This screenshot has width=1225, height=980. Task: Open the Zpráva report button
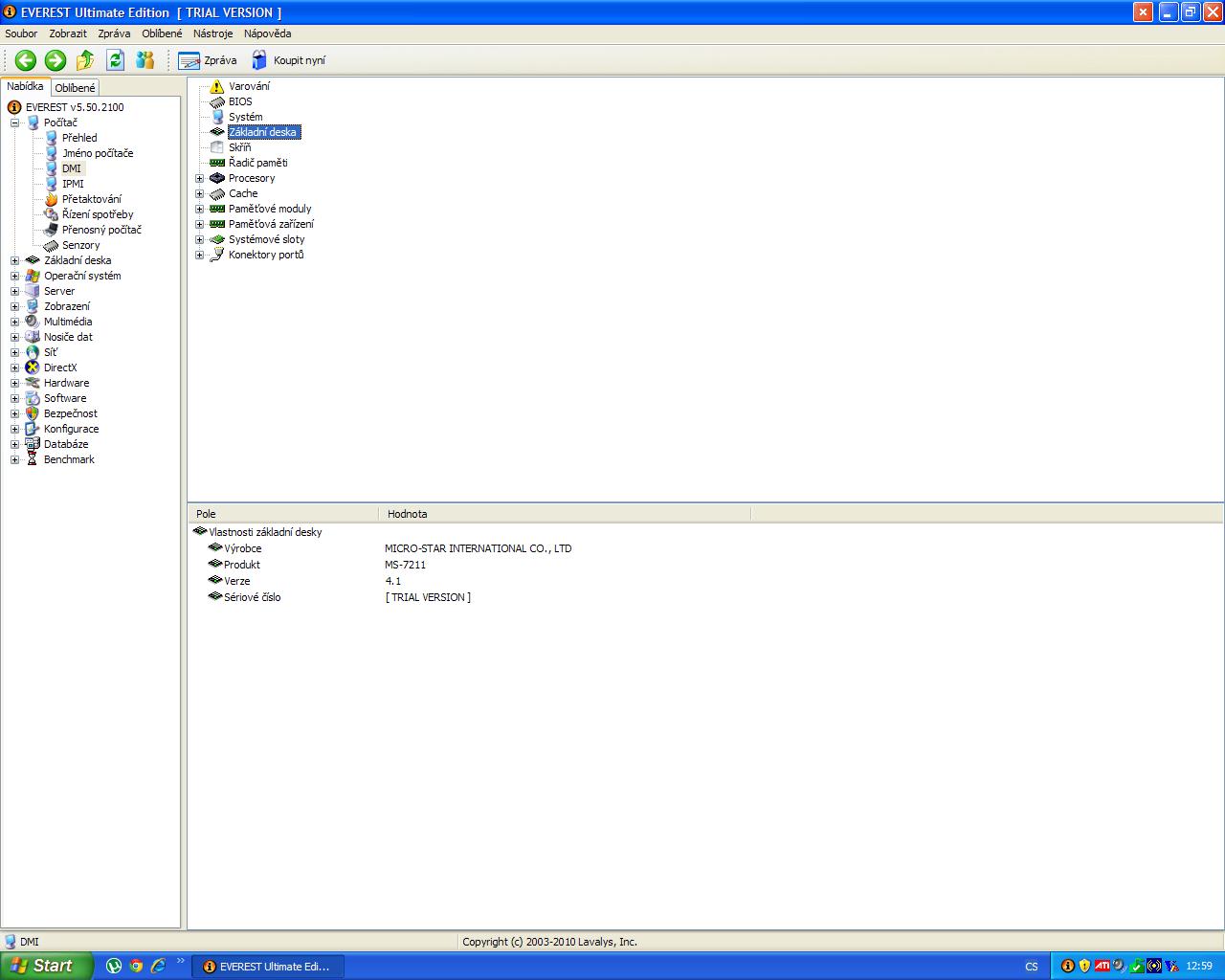208,60
